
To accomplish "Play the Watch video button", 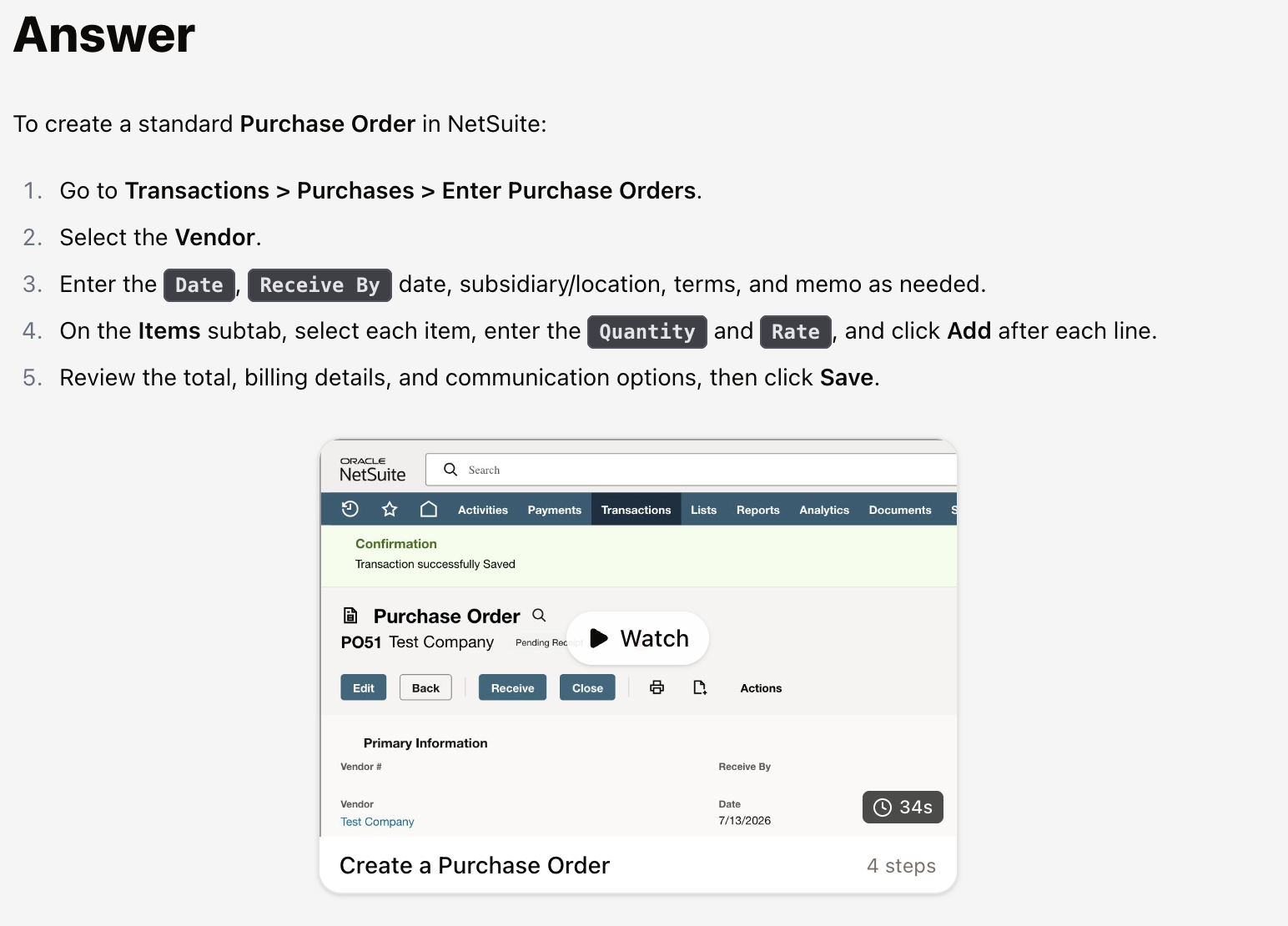I will 637,638.
